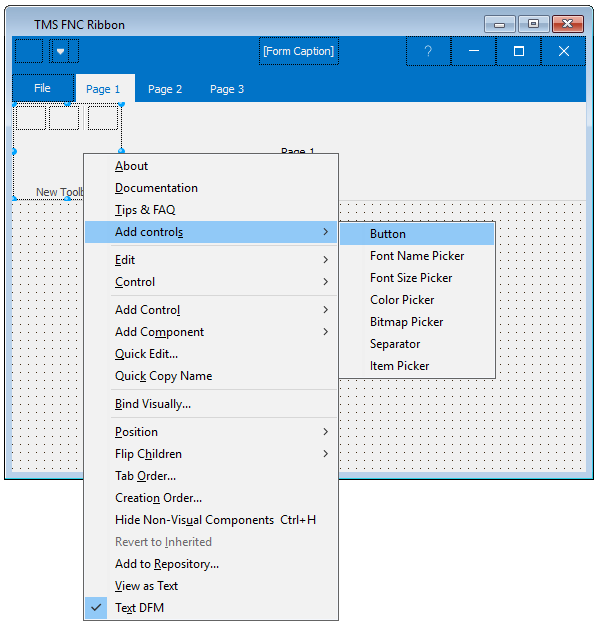Click the ribbon help question mark icon
The height and width of the screenshot is (628, 607).
tap(428, 51)
